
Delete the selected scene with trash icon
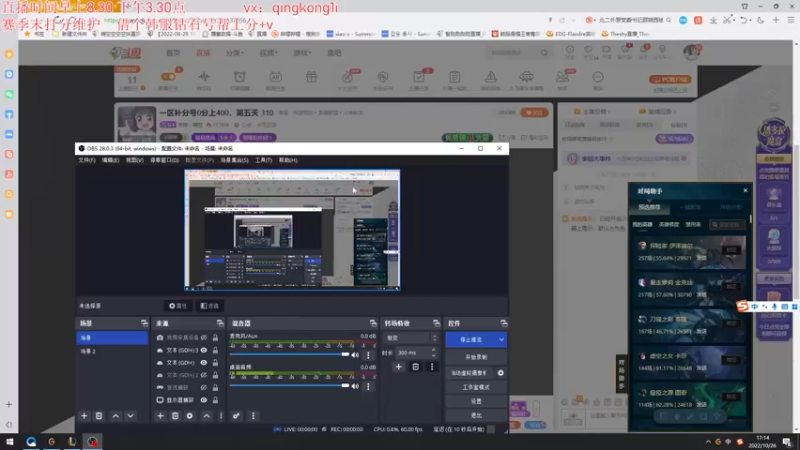pyautogui.click(x=99, y=416)
